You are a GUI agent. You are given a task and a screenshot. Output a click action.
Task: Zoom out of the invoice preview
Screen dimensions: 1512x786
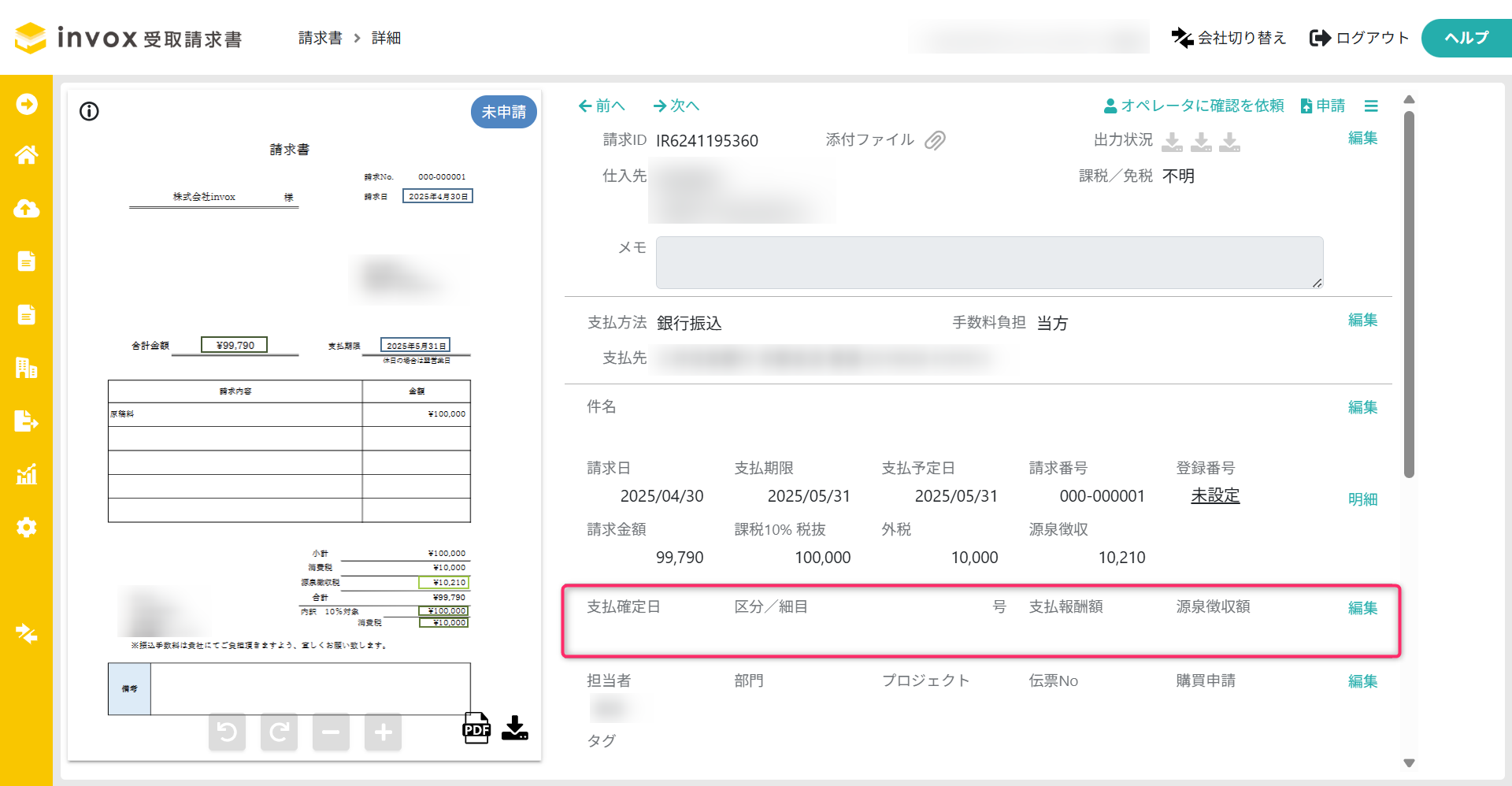point(331,732)
